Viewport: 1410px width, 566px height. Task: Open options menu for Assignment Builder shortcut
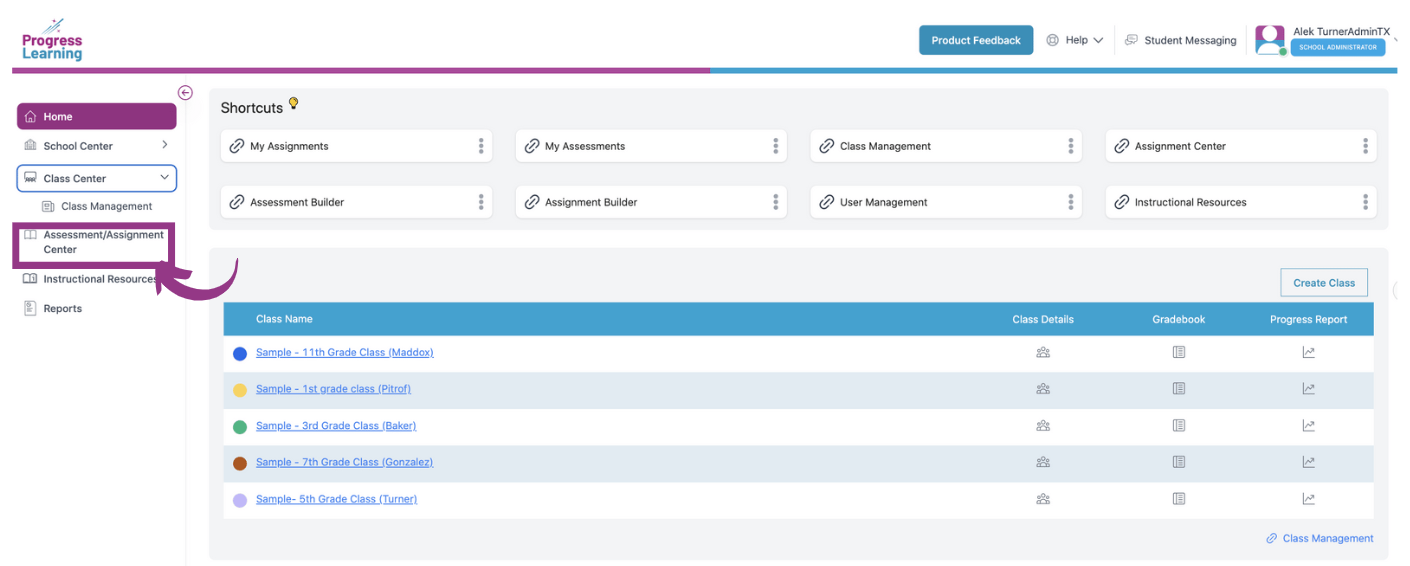click(776, 202)
